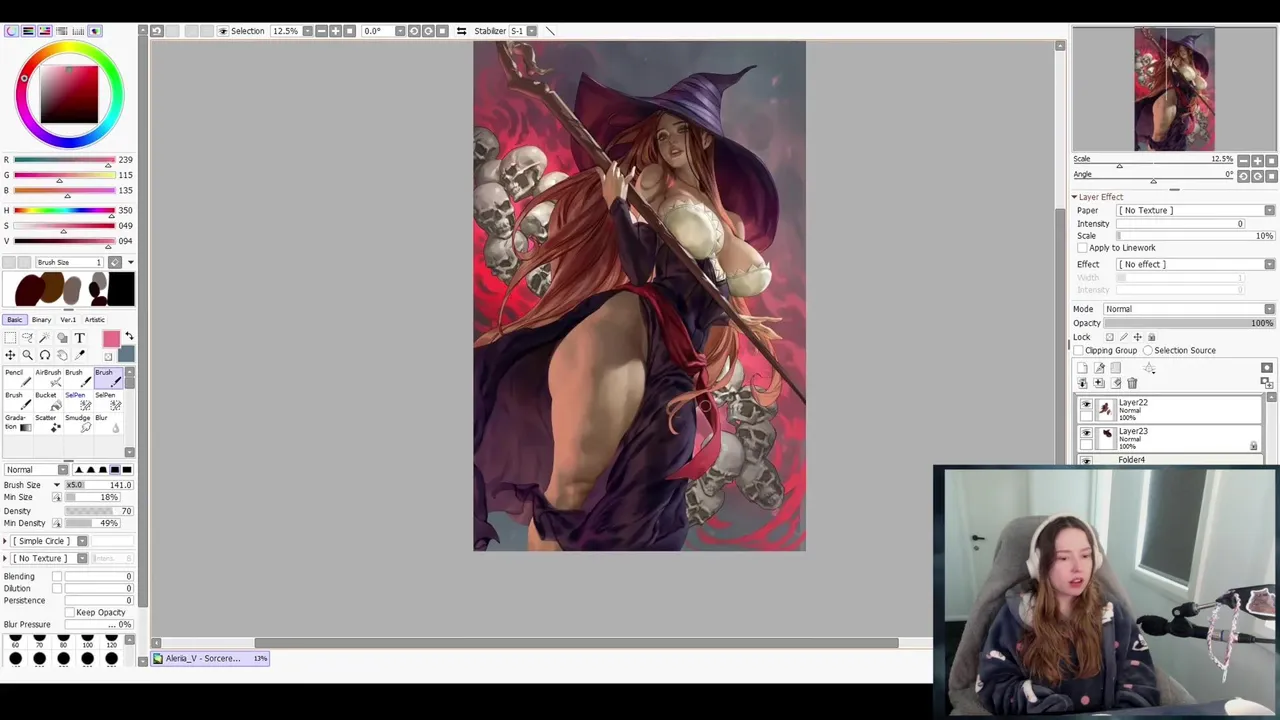Open the zoom percentage dropdown in toolbar

[x=307, y=31]
